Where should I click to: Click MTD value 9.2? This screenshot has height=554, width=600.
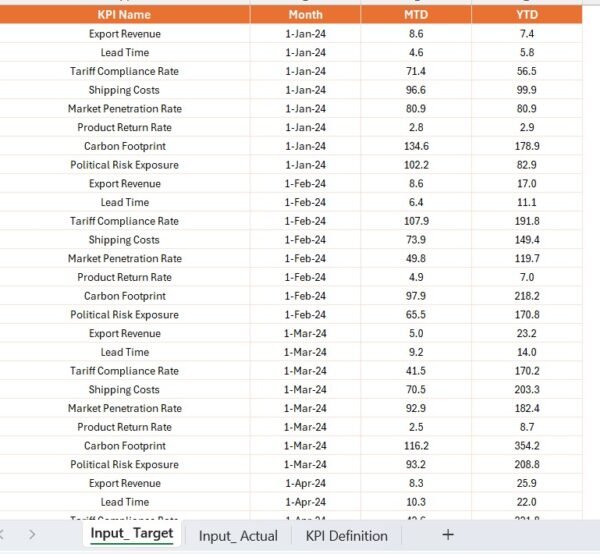pyautogui.click(x=416, y=352)
